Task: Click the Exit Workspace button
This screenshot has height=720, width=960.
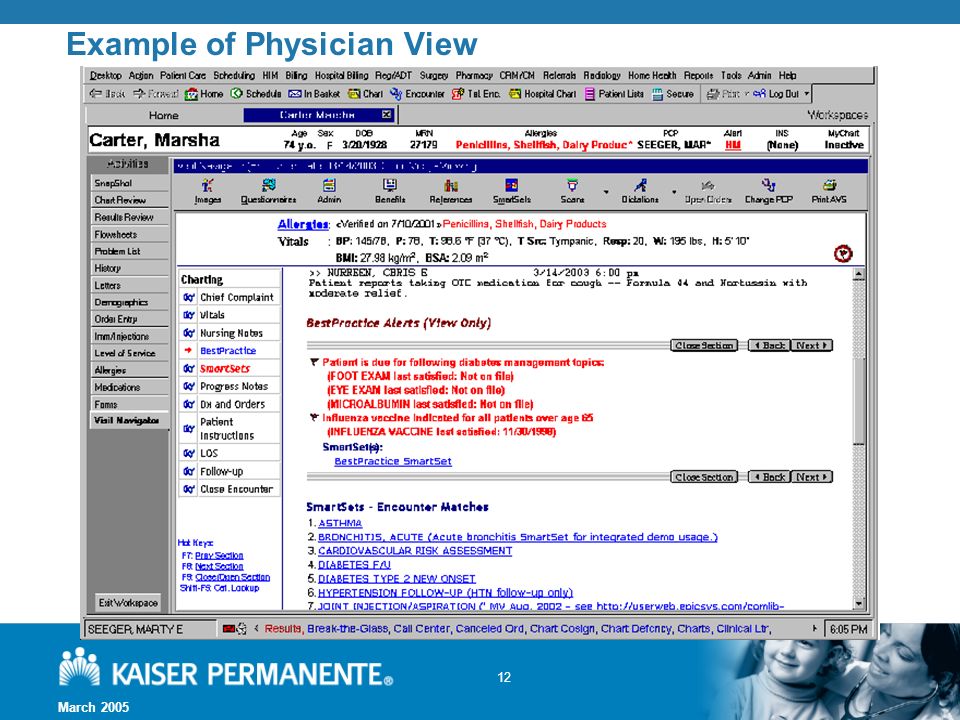Action: point(128,602)
